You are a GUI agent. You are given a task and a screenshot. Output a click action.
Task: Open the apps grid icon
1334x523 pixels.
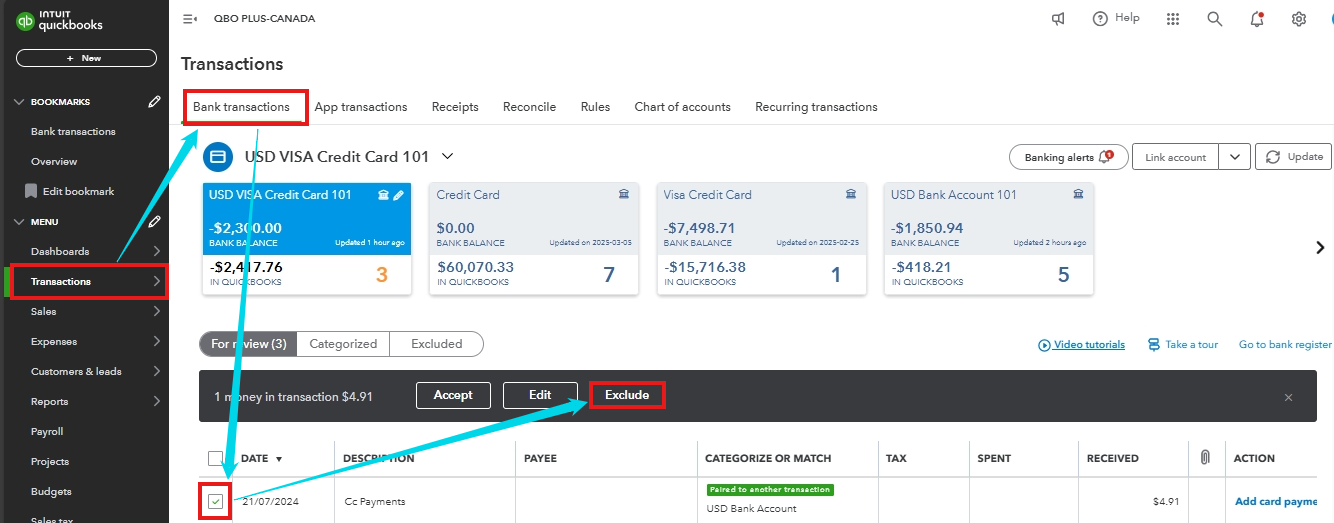pos(1173,19)
